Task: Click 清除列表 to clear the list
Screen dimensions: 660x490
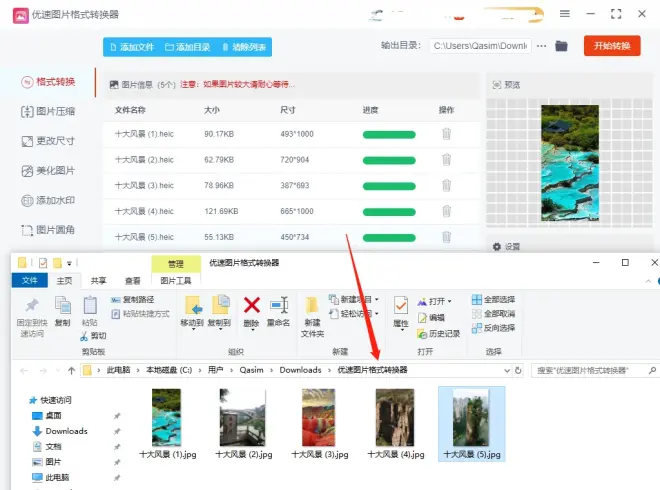Action: [244, 47]
